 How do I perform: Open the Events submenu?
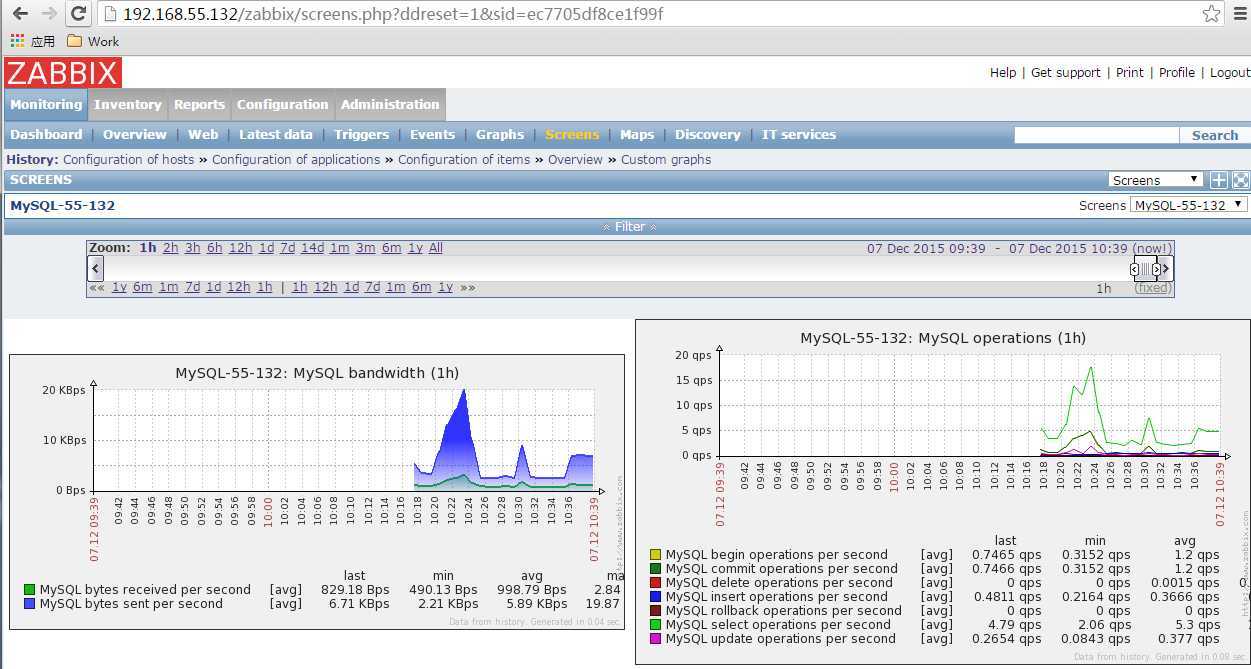click(x=432, y=134)
